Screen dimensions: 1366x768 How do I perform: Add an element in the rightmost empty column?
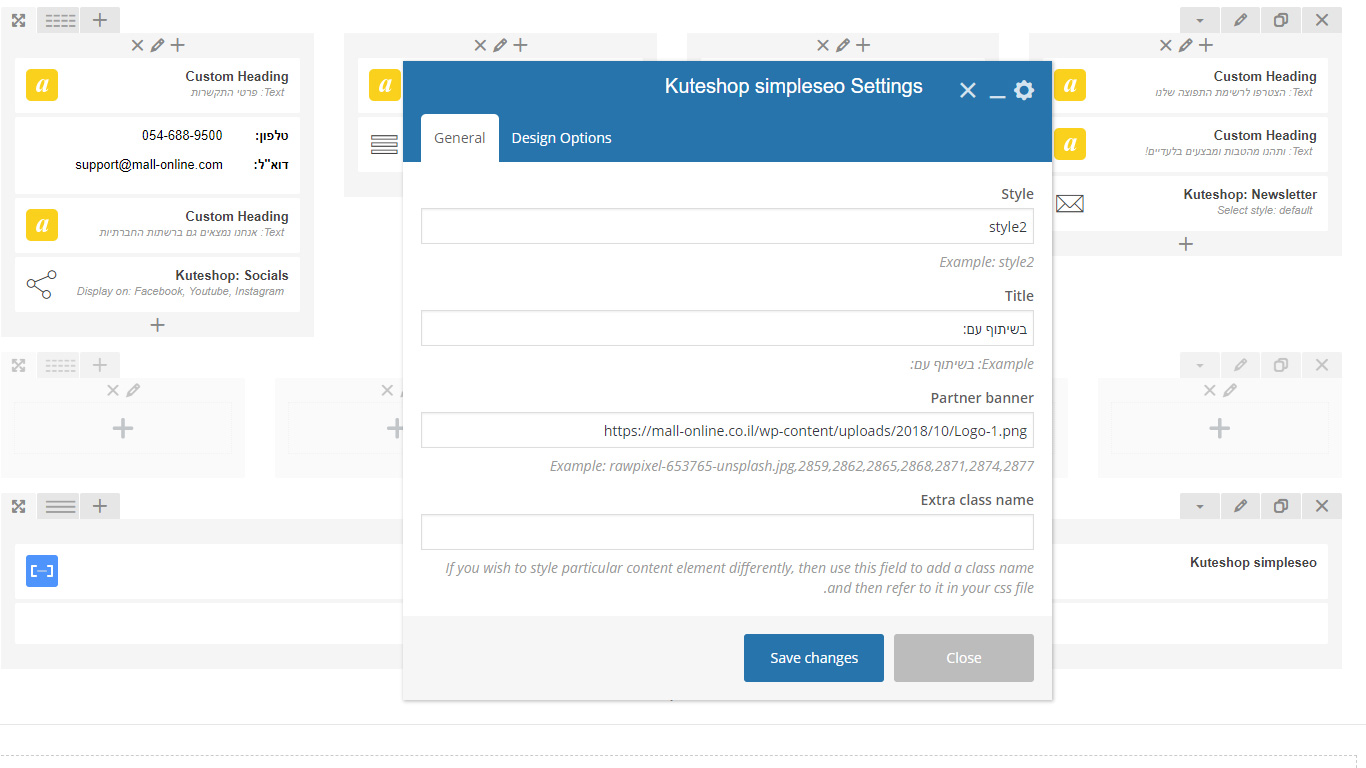(x=1219, y=429)
